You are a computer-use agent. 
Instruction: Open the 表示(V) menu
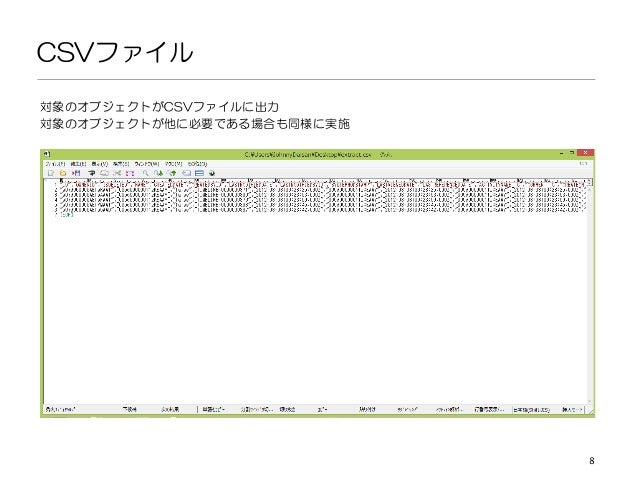100,164
